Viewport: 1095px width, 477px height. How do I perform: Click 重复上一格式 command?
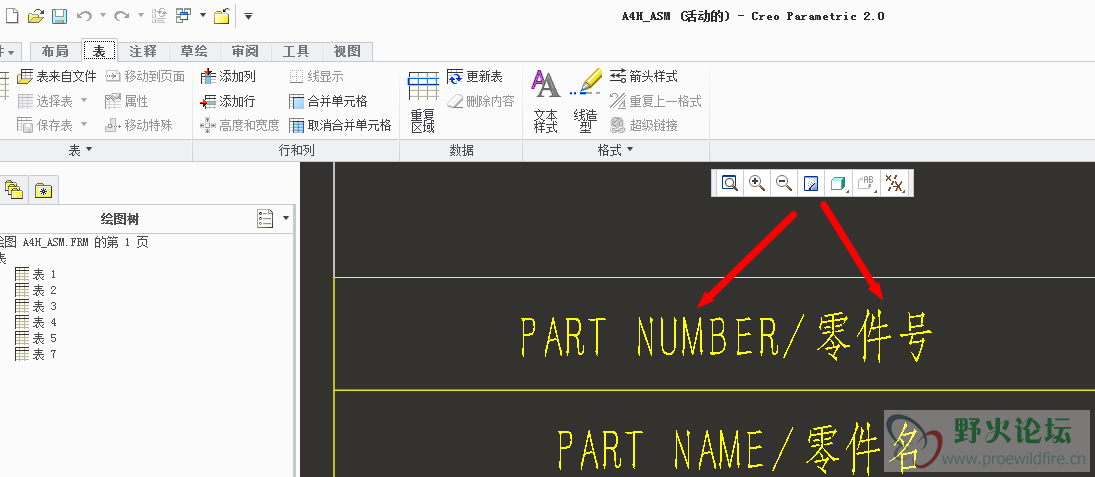coord(655,101)
